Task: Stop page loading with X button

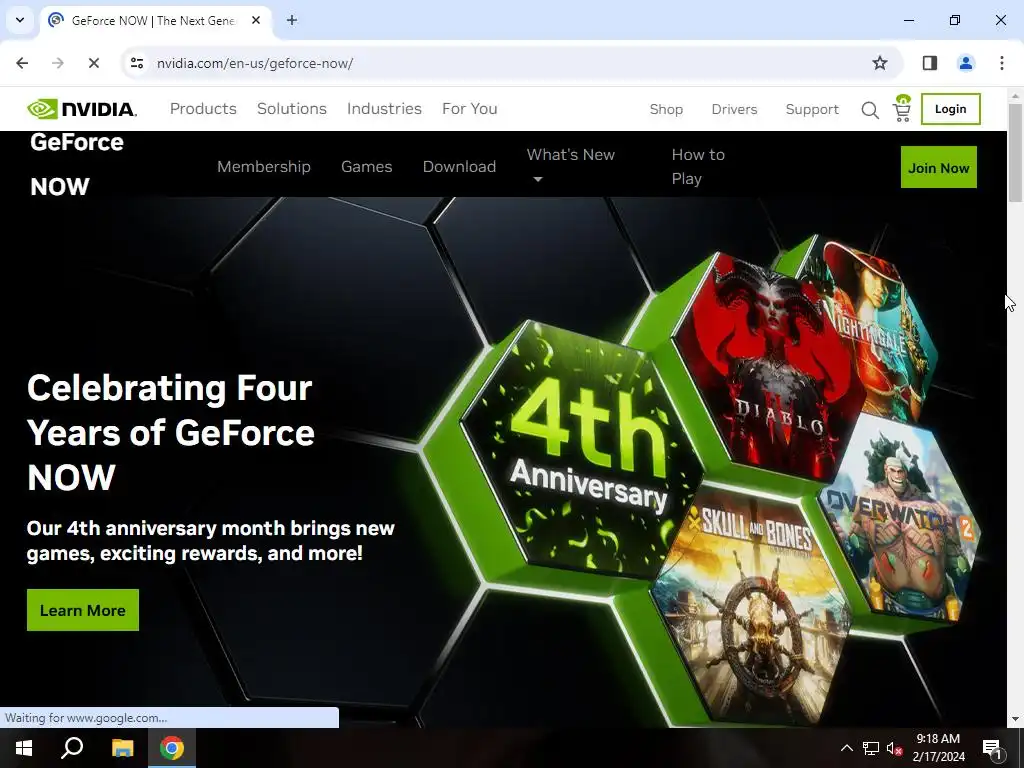Action: click(x=93, y=63)
